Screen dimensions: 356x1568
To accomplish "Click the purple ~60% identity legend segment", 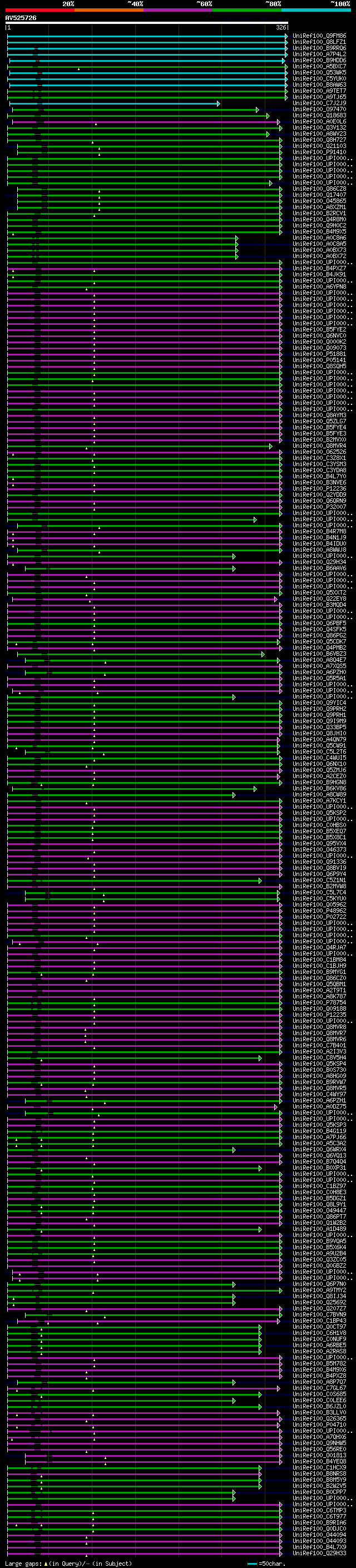I will click(177, 10).
